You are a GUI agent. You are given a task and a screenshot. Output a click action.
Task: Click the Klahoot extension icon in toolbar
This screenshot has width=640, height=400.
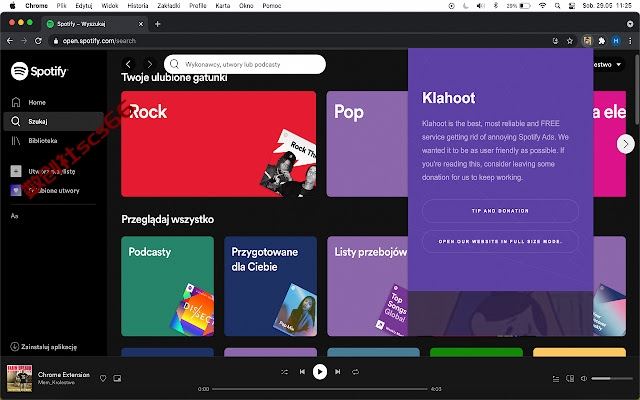[x=587, y=41]
